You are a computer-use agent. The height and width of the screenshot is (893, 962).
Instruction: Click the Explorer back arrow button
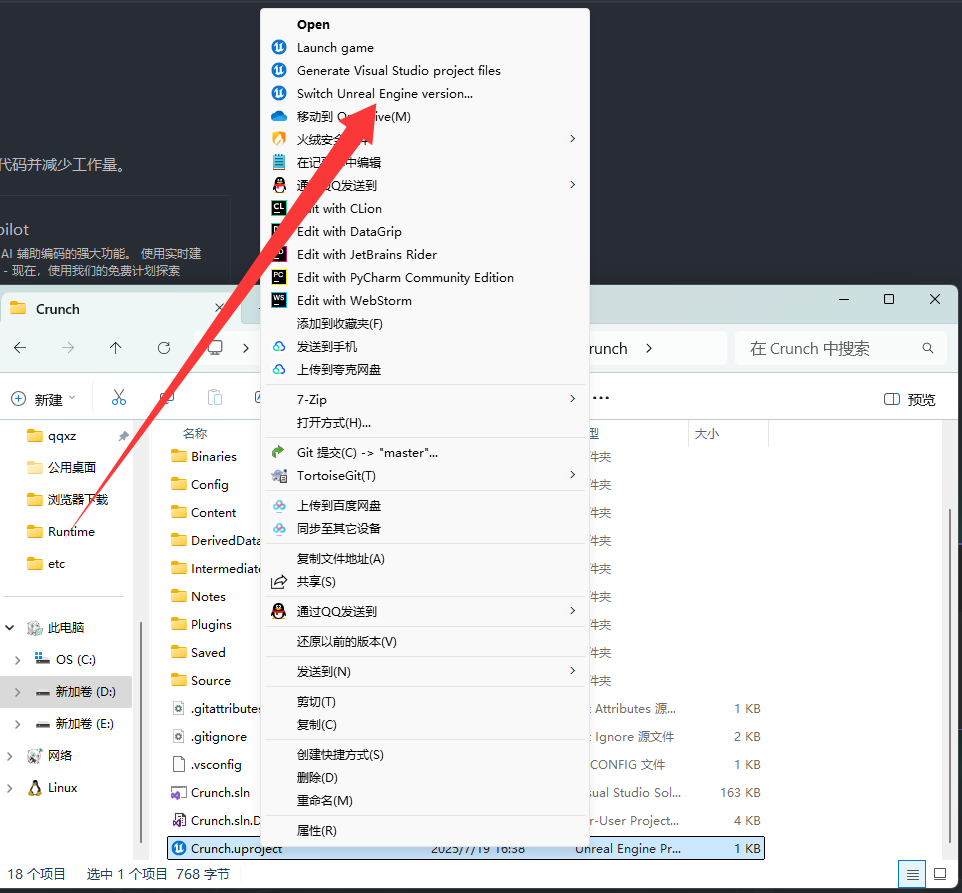(x=20, y=348)
